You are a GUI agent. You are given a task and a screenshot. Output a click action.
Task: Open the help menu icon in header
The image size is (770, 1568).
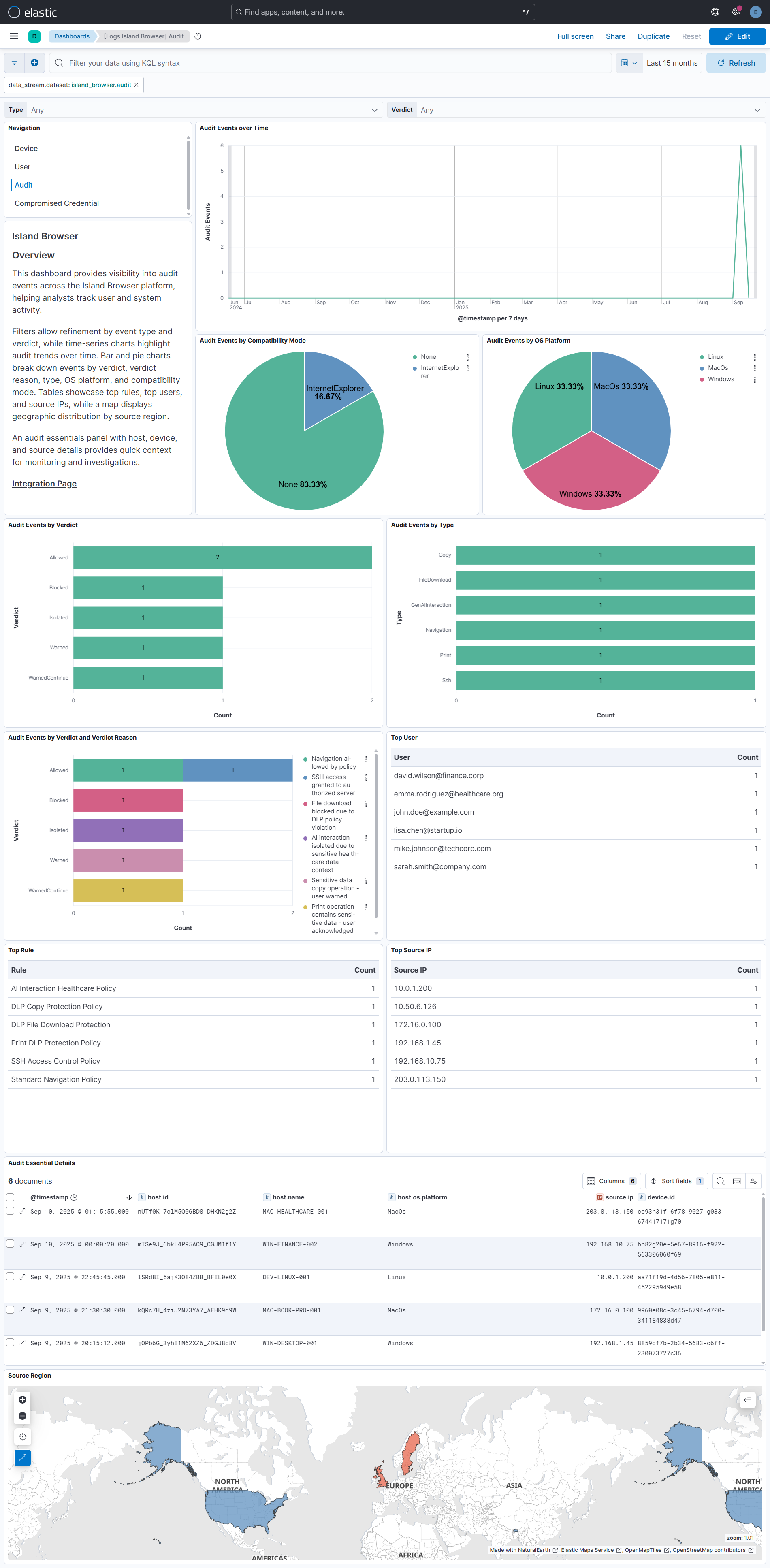tap(715, 12)
